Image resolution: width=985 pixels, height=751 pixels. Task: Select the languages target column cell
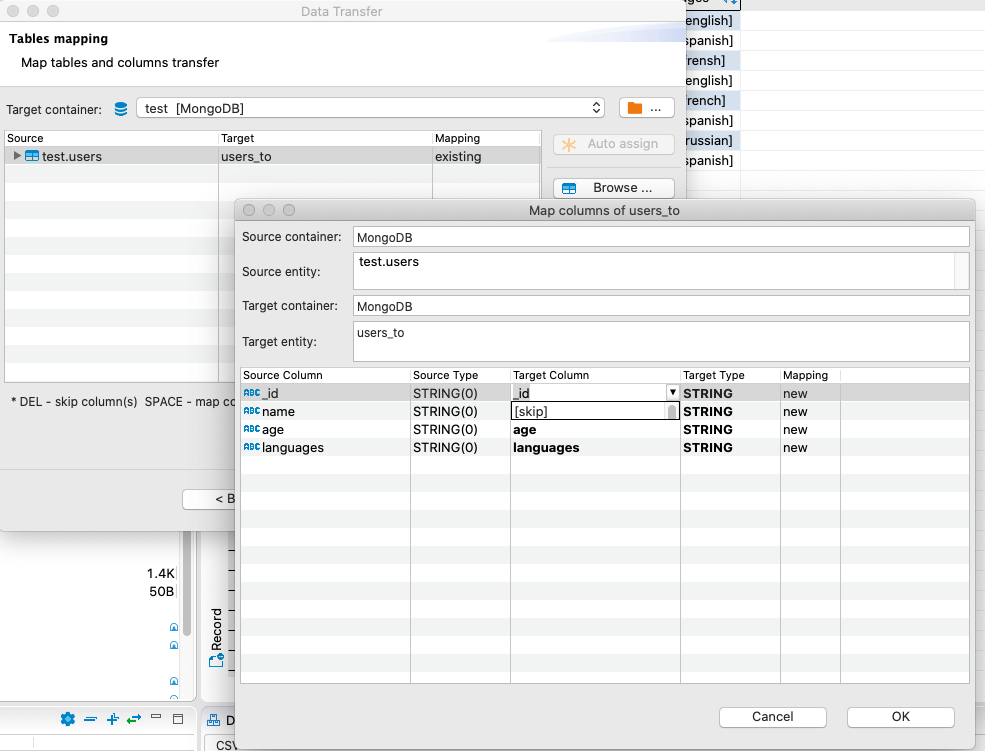click(595, 448)
